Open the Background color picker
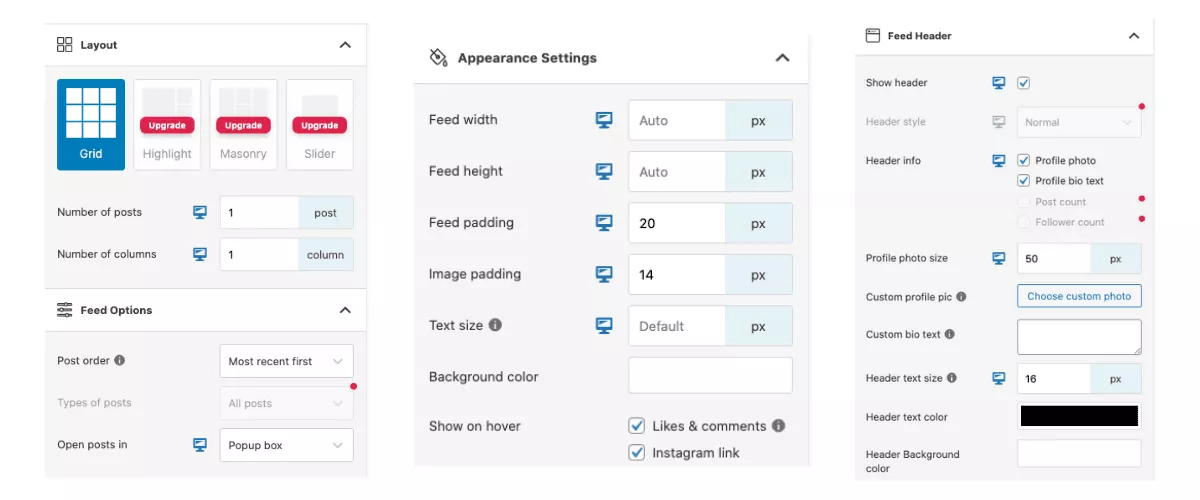 pyautogui.click(x=710, y=375)
